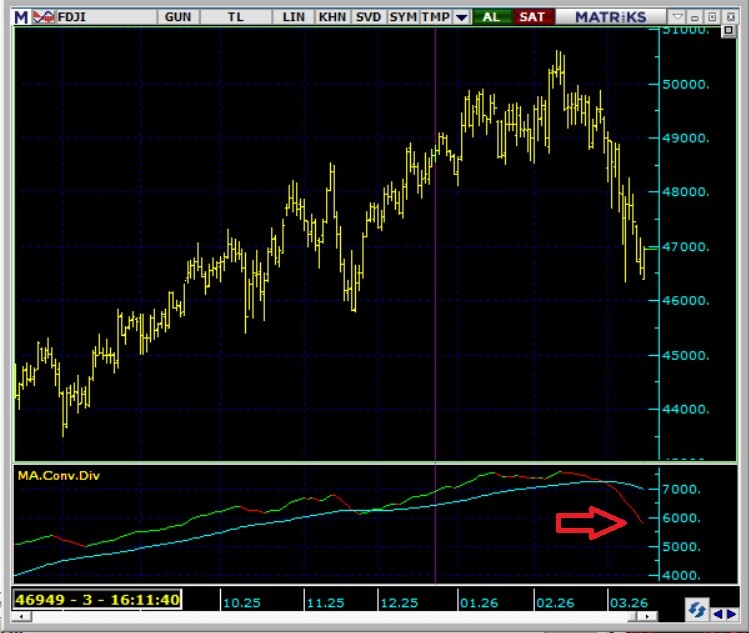Click the red SAT sell button
Viewport: 749px width, 633px height.
point(533,17)
